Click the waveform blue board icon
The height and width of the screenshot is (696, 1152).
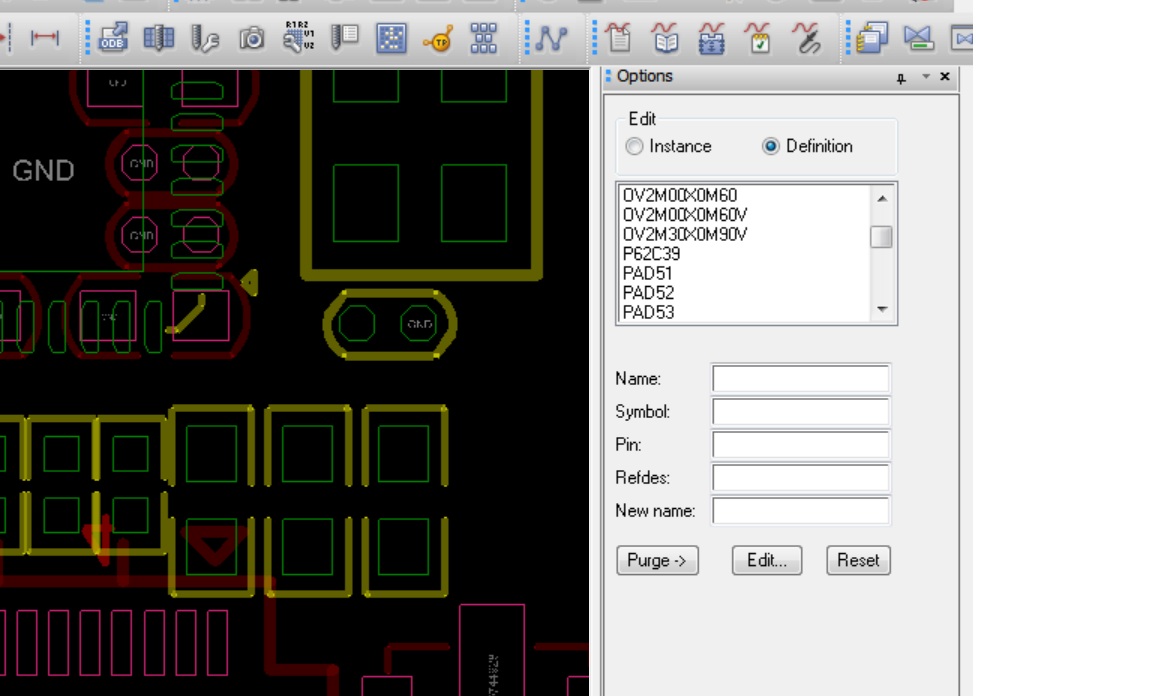pyautogui.click(x=711, y=38)
